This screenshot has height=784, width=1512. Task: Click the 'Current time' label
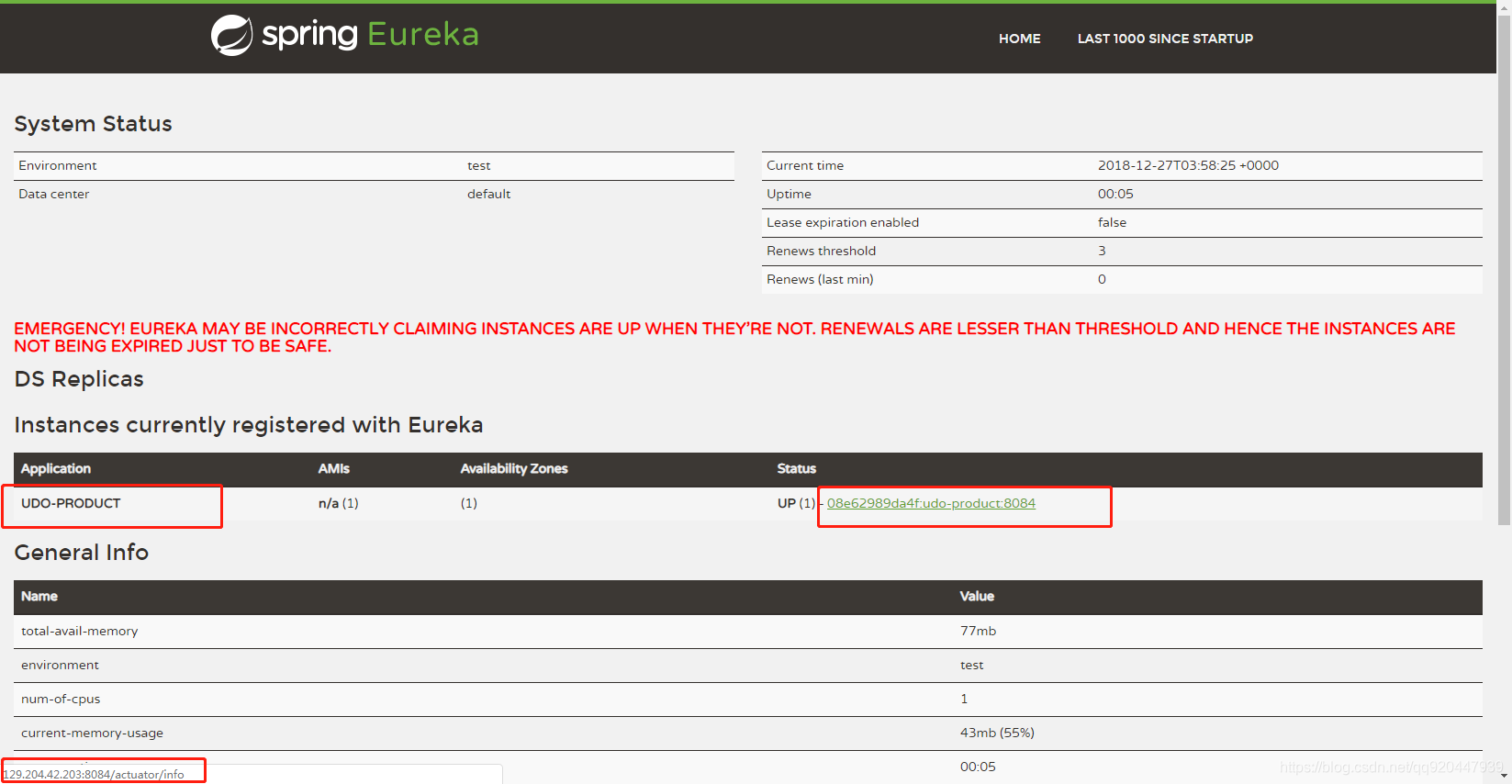pos(804,165)
